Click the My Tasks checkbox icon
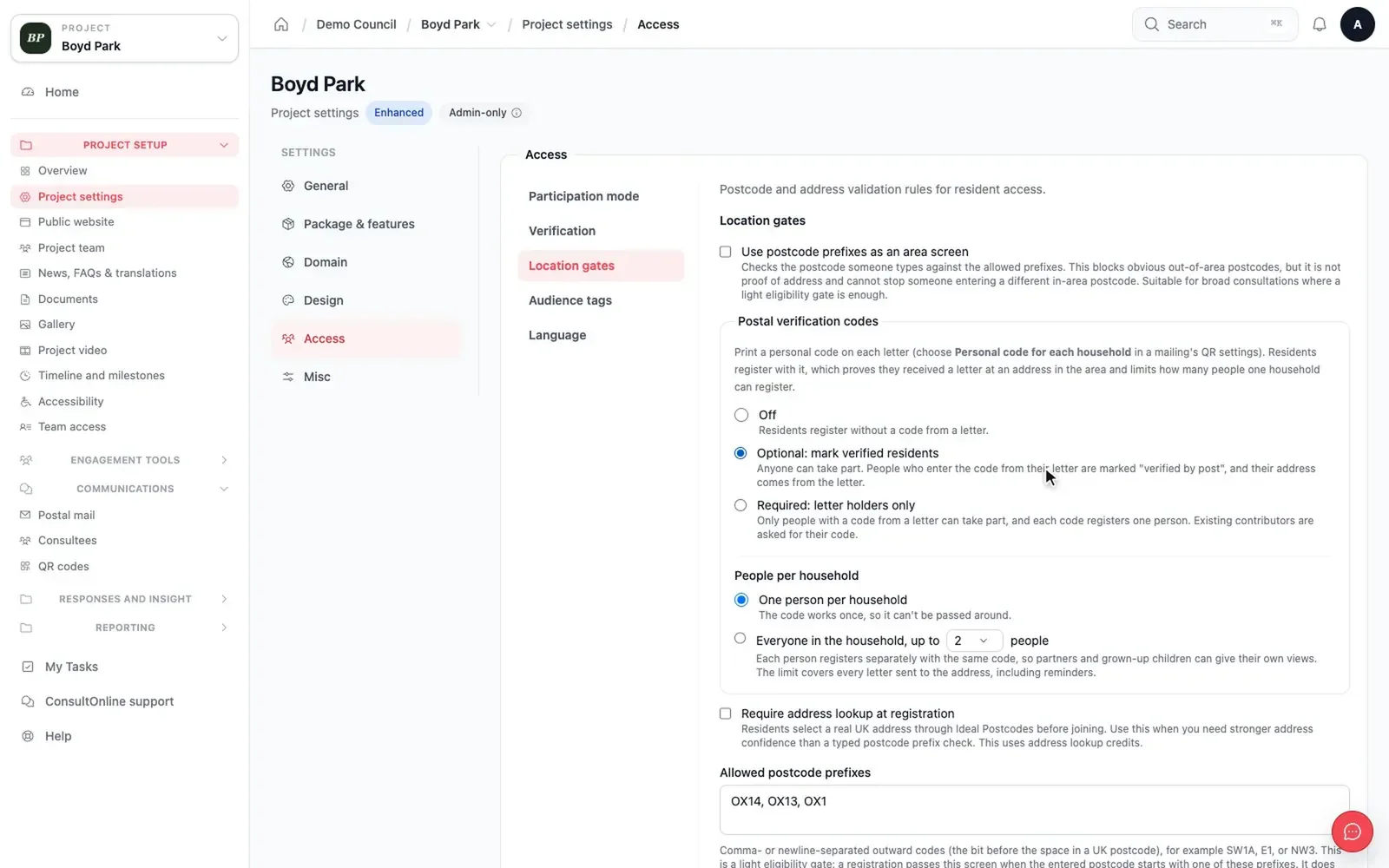 click(x=28, y=667)
